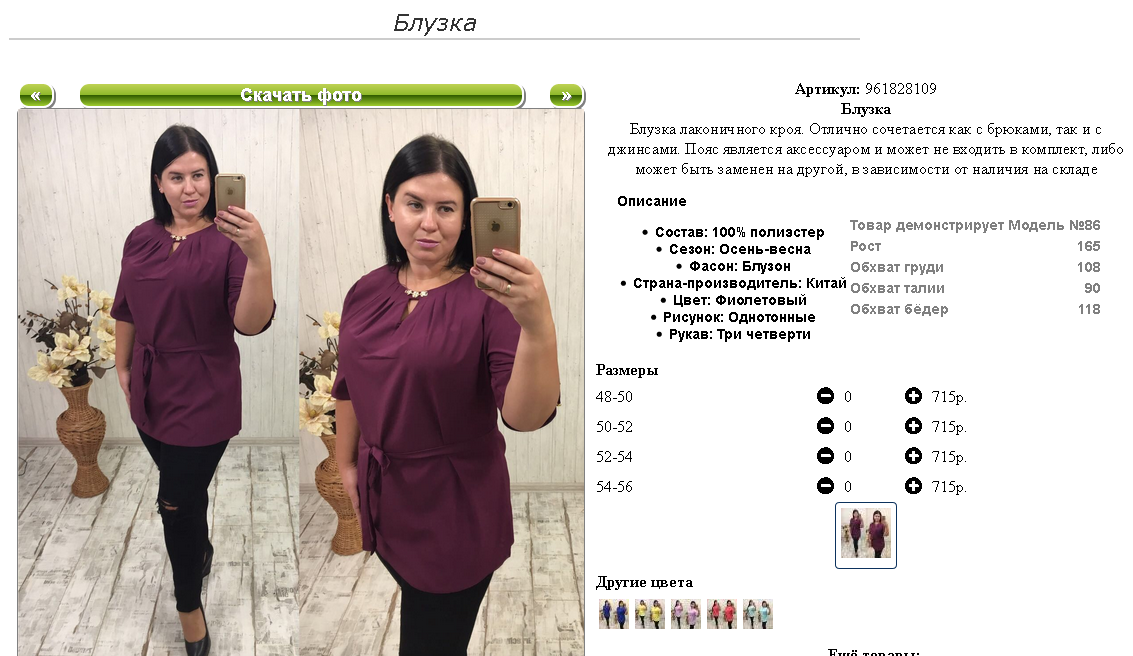Choose the blue blouse color variant
Viewport: 1133px width, 656px height.
pyautogui.click(x=613, y=614)
